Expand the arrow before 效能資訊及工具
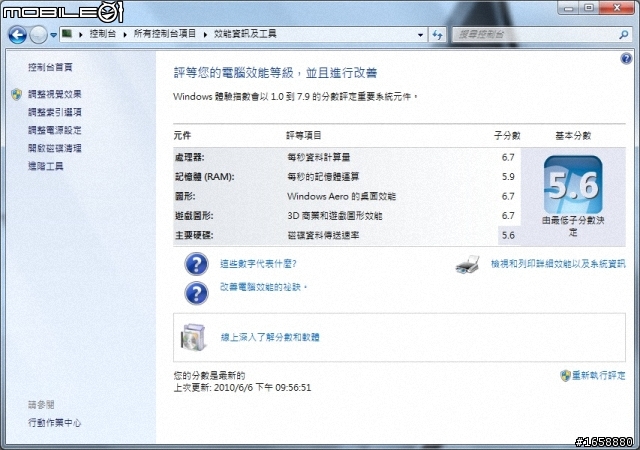The image size is (640, 450). point(205,34)
